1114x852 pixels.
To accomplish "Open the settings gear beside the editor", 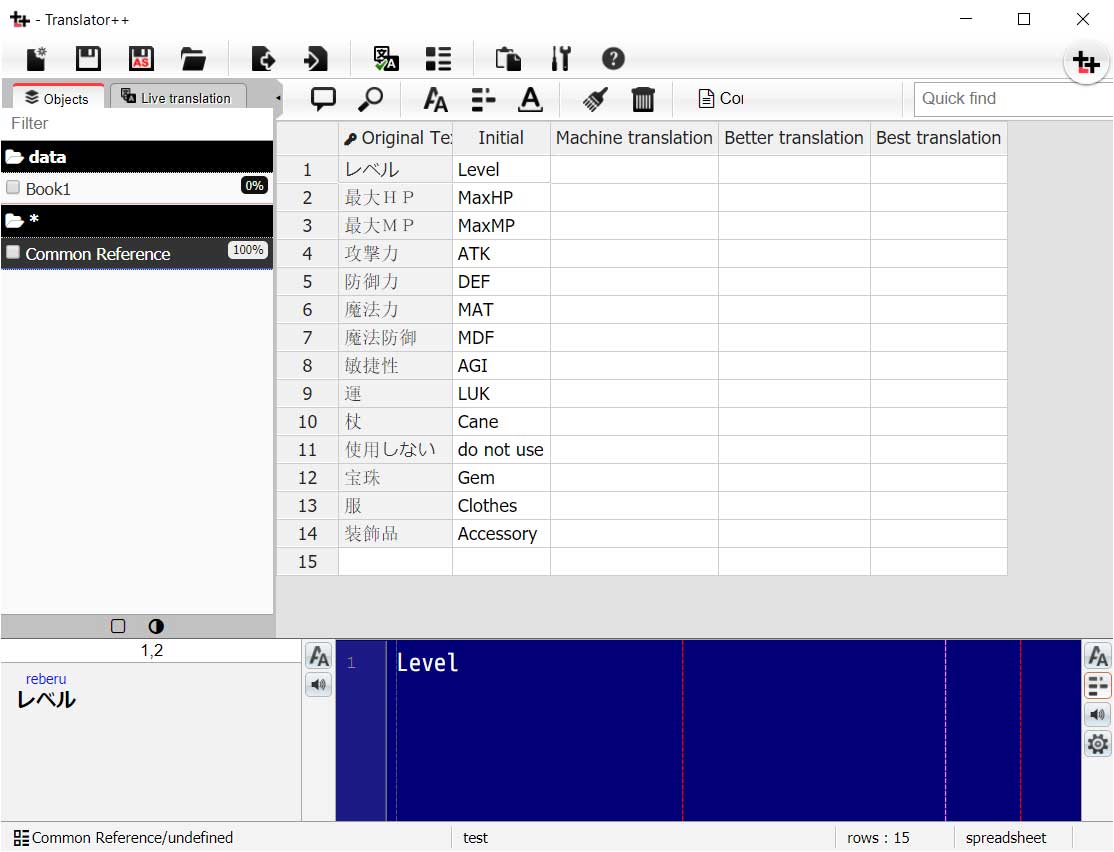I will [x=1097, y=743].
